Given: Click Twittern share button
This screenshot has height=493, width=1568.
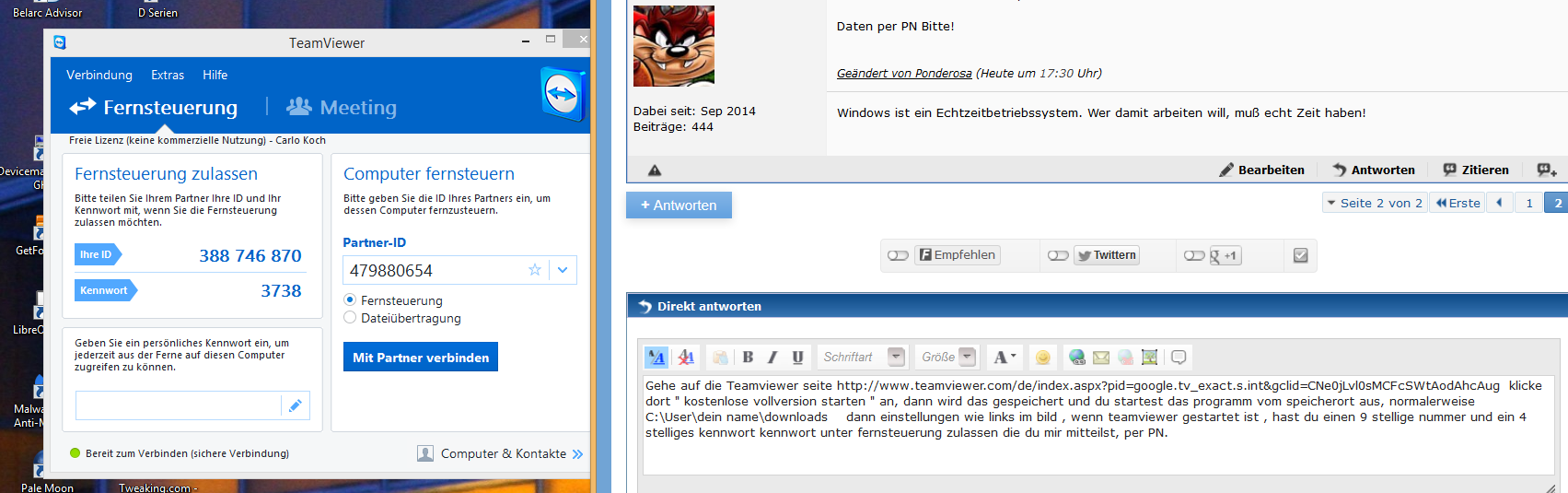Looking at the screenshot, I should tap(1107, 255).
